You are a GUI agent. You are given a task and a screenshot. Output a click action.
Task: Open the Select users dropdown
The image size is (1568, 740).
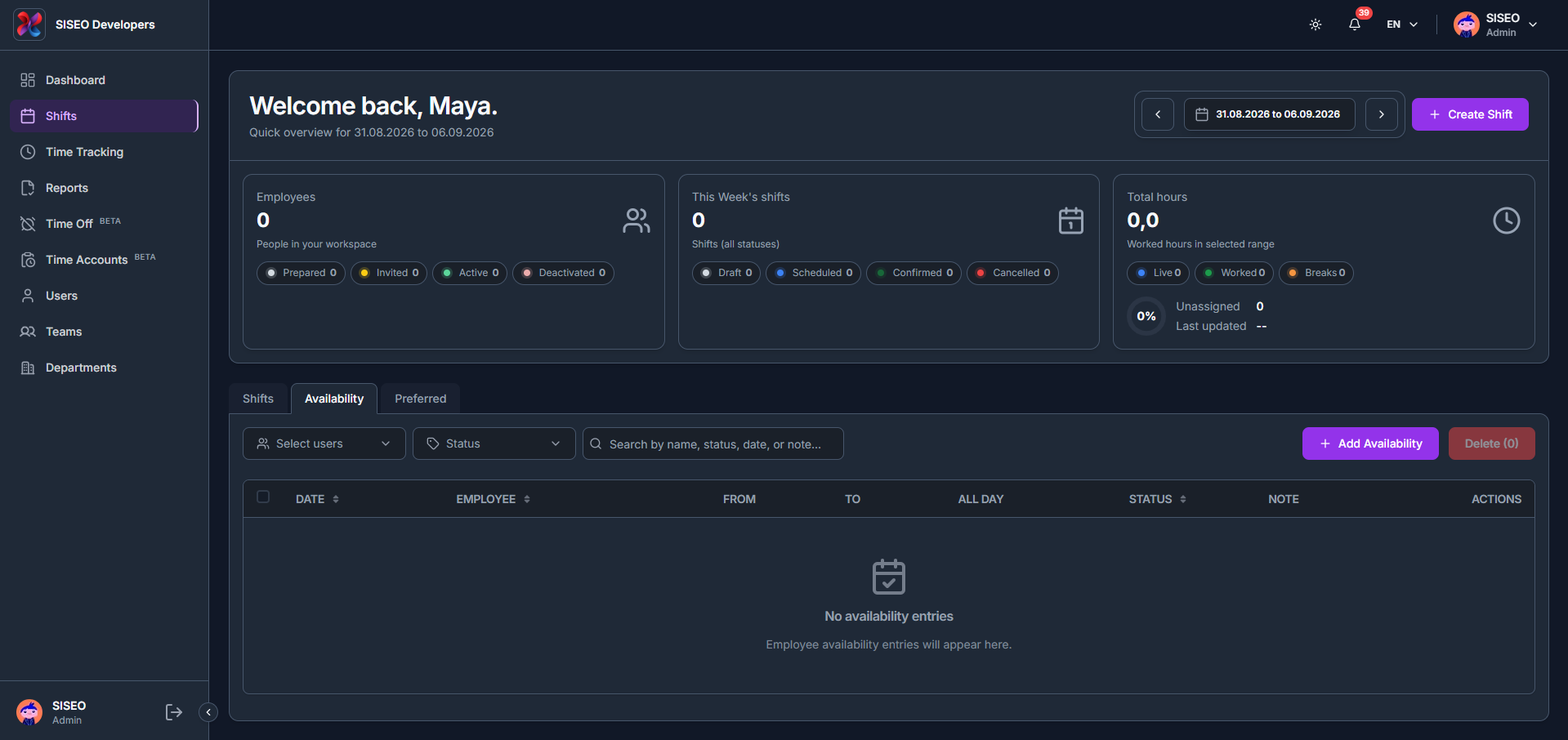click(324, 444)
